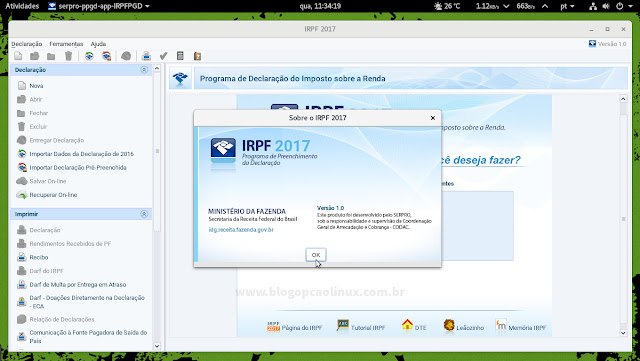Open the clock and calendar in top bar
Screen dimensions: 640x361
coord(320,6)
